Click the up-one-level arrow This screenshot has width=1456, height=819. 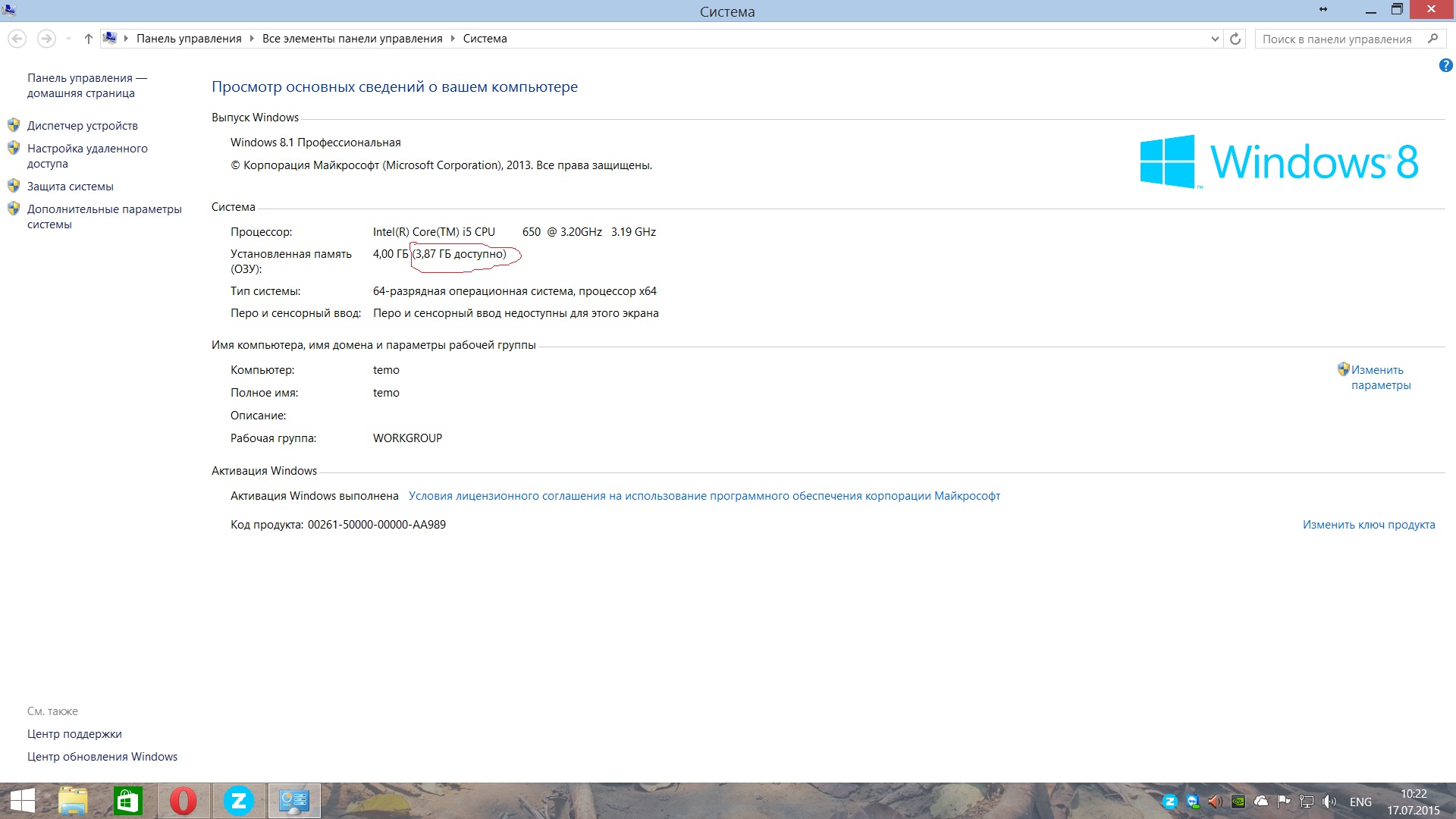[x=88, y=39]
